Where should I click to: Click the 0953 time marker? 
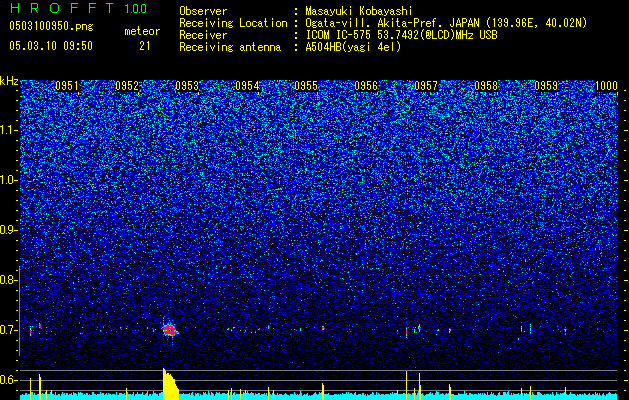coord(187,86)
